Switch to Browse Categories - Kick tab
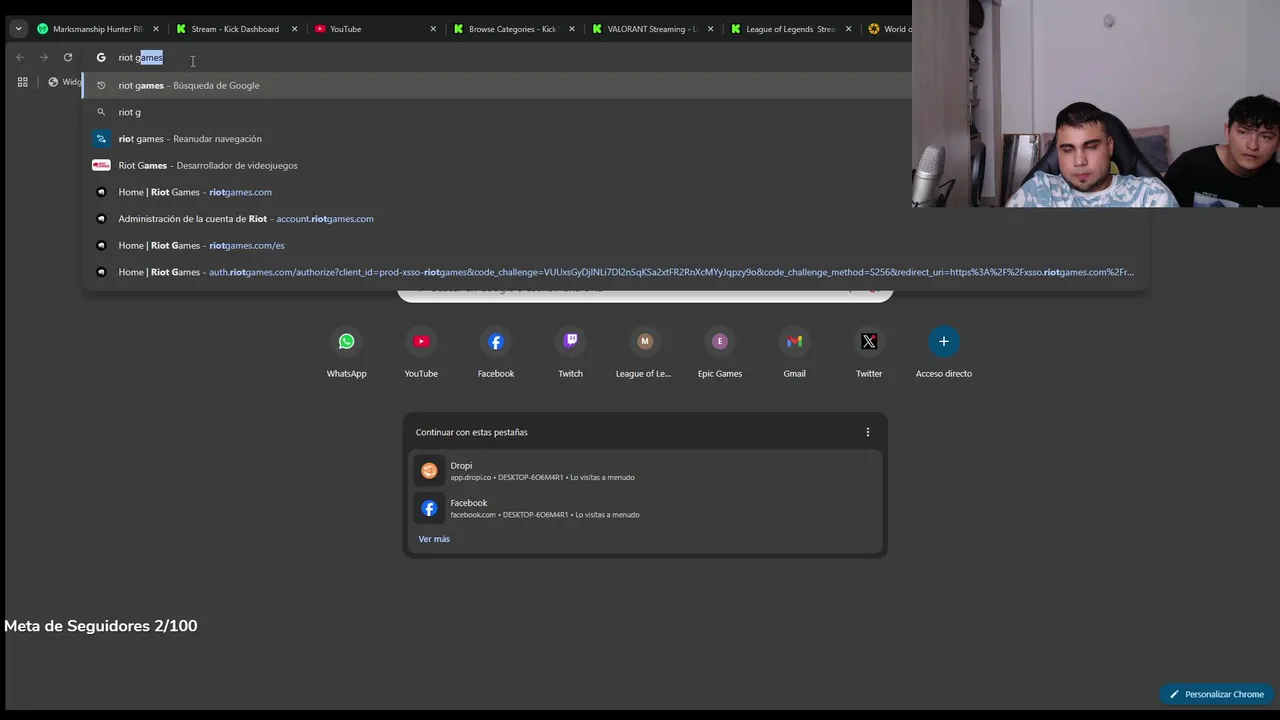Viewport: 1280px width, 720px height. tap(514, 29)
